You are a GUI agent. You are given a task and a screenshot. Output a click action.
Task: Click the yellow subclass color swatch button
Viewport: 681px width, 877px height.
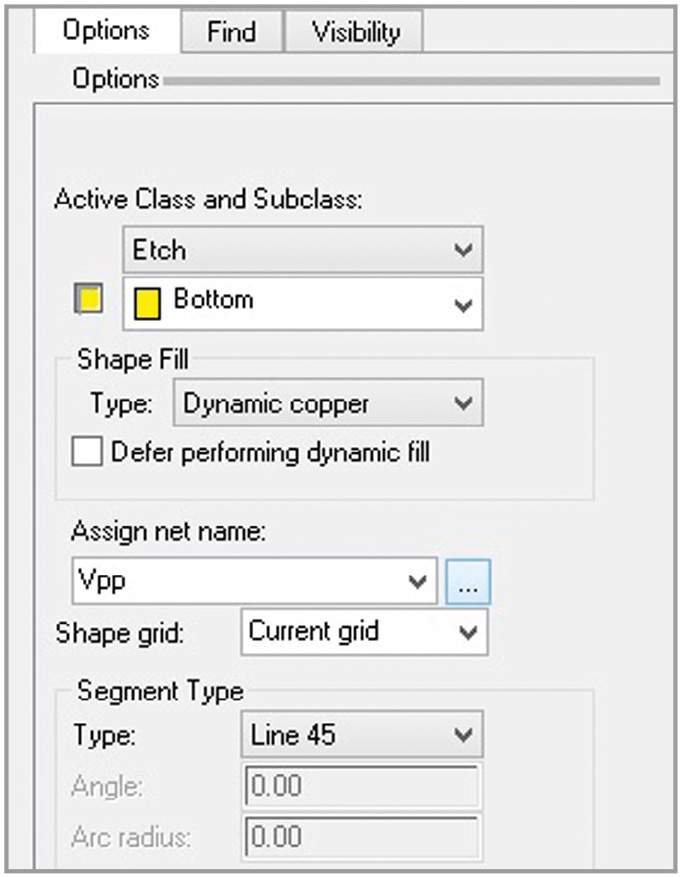click(x=90, y=300)
